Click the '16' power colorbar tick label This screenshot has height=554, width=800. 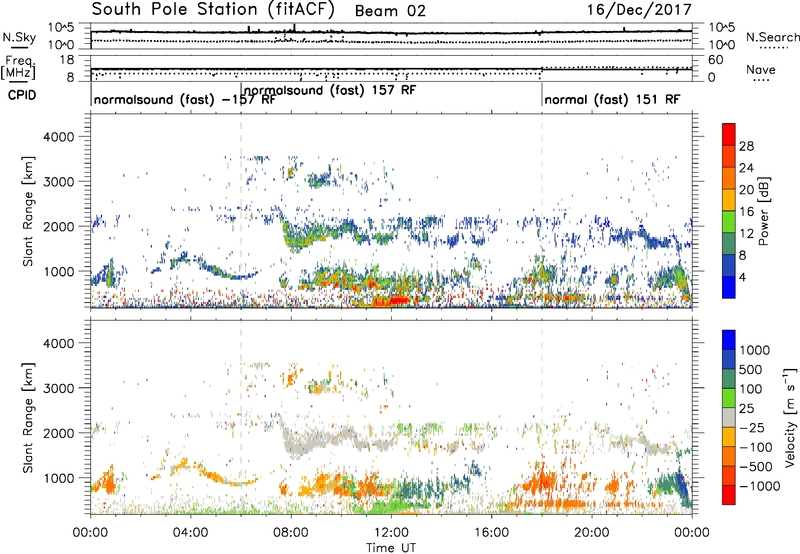(x=746, y=212)
